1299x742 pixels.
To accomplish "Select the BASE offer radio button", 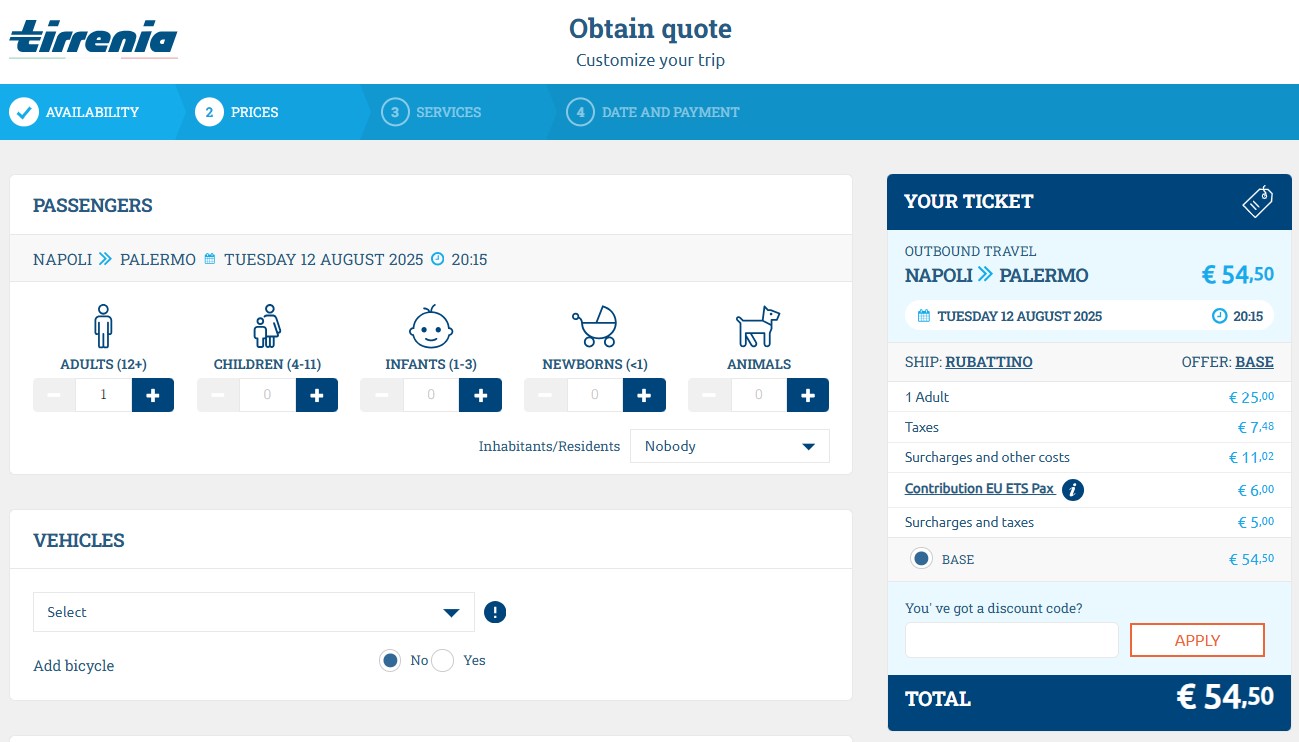I will (921, 559).
